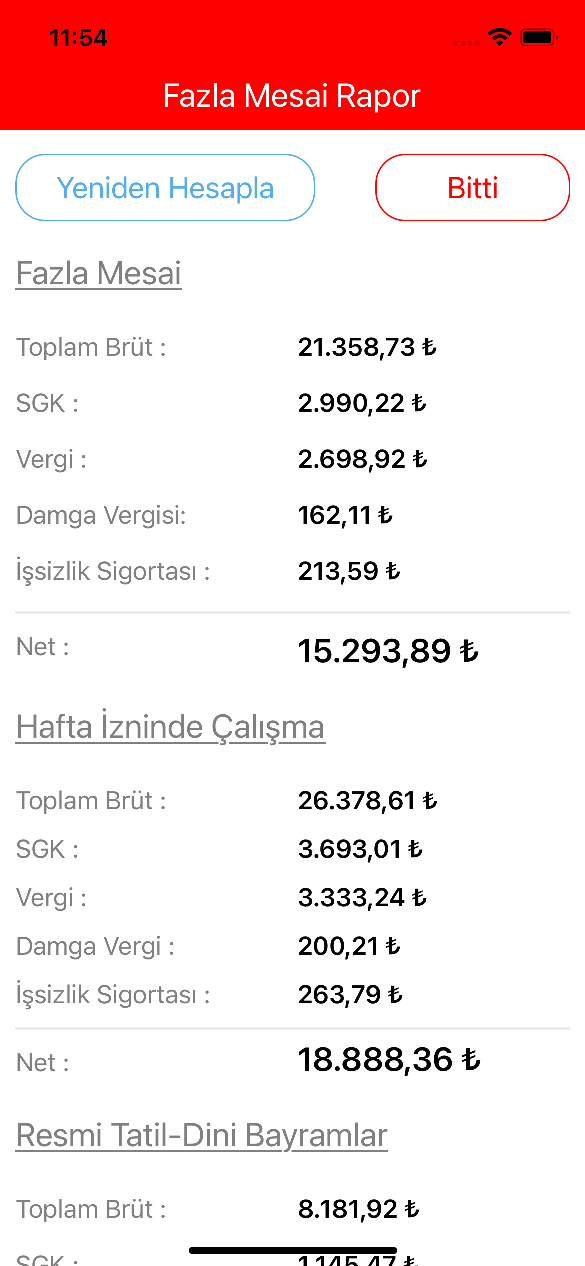Select the Resmi Tatil-Dini Bayramlar heading
Screen dimensions: 585x1266
tap(202, 1135)
